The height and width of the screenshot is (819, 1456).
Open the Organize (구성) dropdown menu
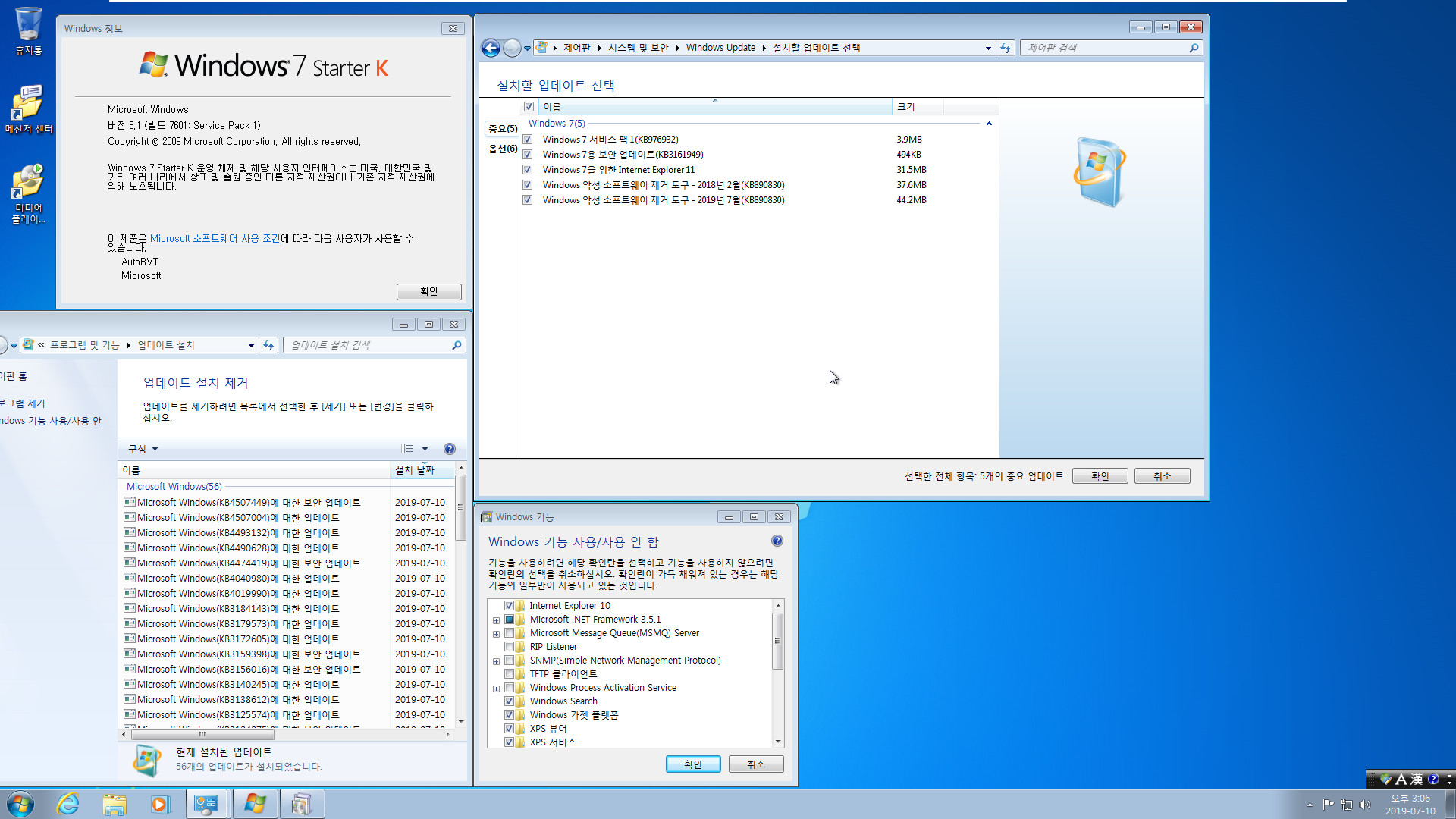[143, 449]
